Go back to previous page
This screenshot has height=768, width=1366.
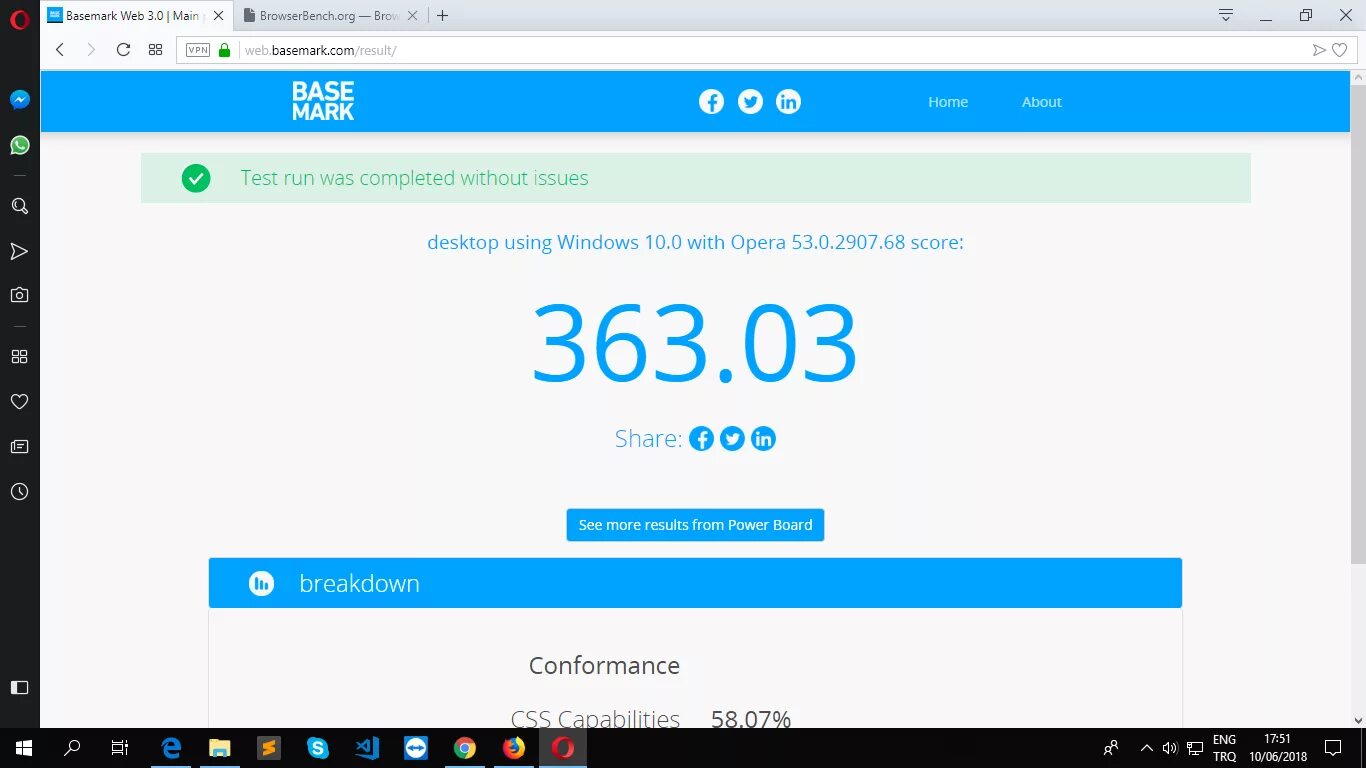(x=60, y=50)
